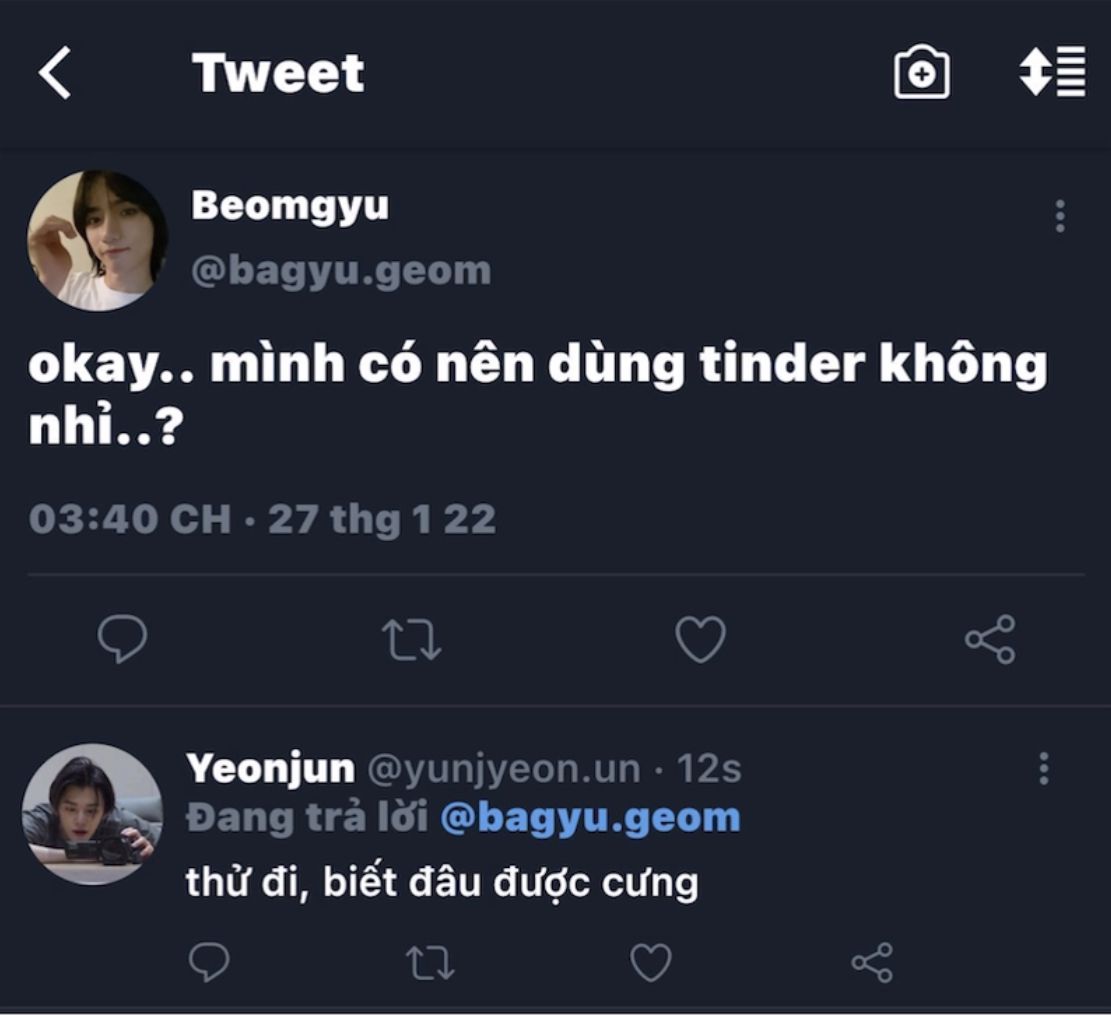This screenshot has width=1111, height=1015.
Task: Tap the camera icon in the header
Action: (921, 73)
